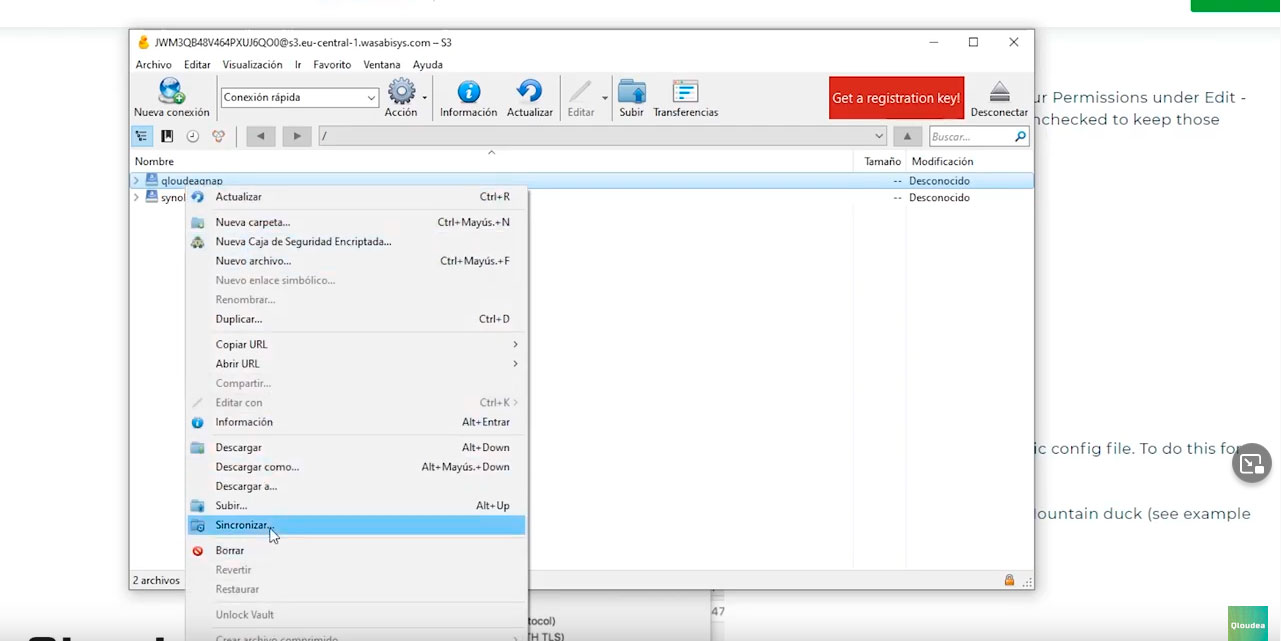Click the Acción gear icon
This screenshot has height=641, width=1281.
click(401, 91)
